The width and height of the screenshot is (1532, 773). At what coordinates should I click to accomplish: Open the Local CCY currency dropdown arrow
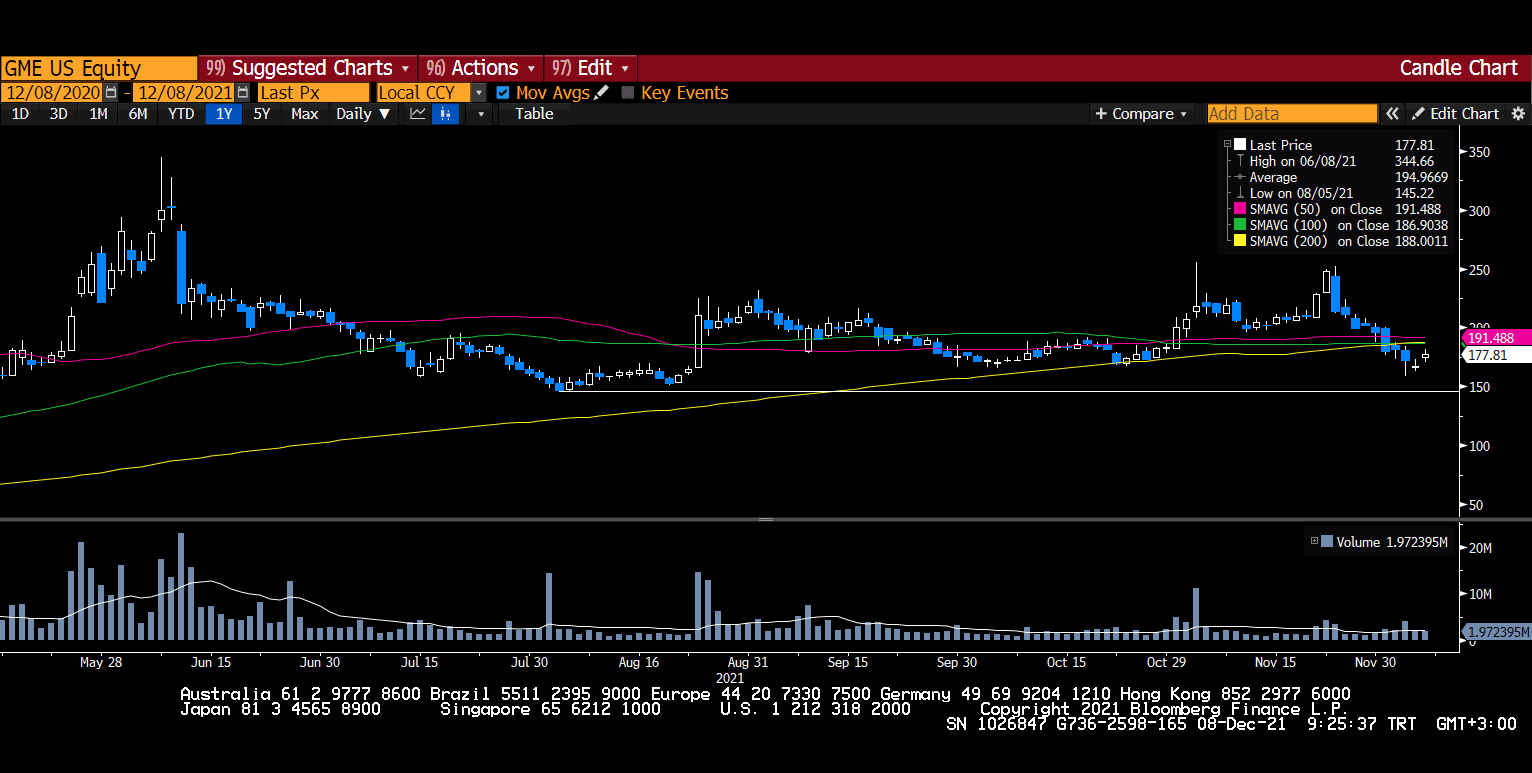[x=479, y=92]
